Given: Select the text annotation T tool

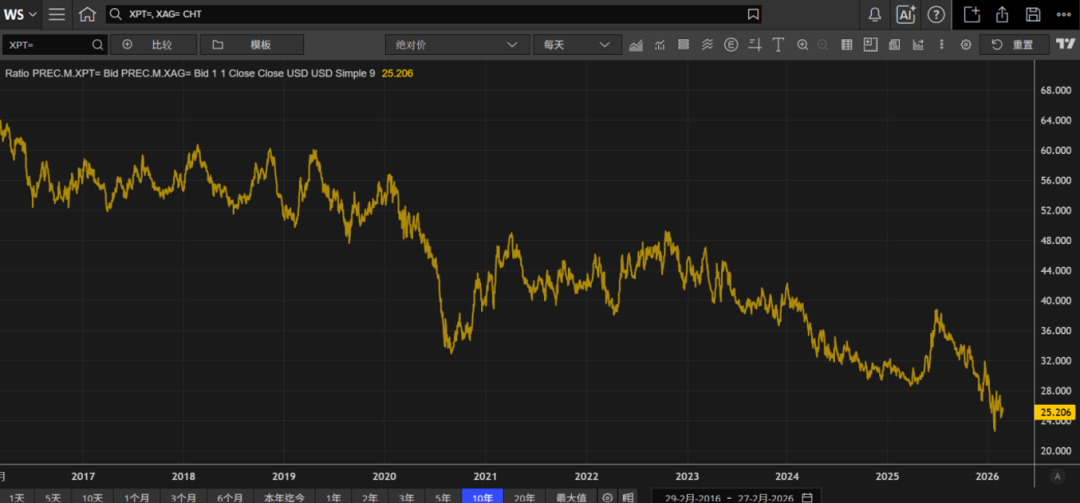Looking at the screenshot, I should click(778, 45).
